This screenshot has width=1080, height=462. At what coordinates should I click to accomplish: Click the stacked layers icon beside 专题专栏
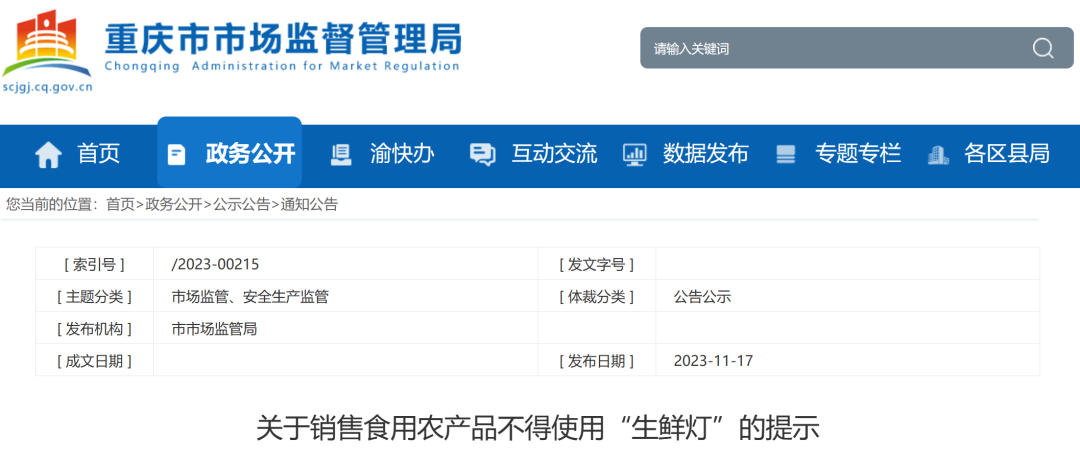[x=786, y=154]
